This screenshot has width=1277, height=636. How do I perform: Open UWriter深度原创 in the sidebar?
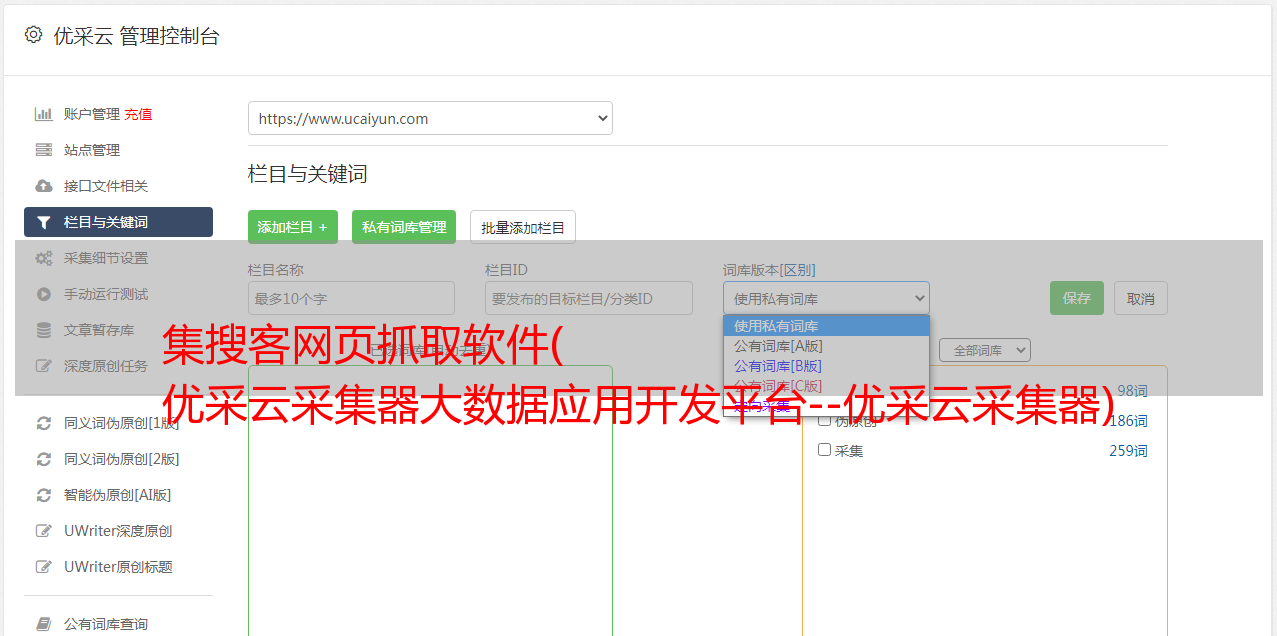[118, 531]
